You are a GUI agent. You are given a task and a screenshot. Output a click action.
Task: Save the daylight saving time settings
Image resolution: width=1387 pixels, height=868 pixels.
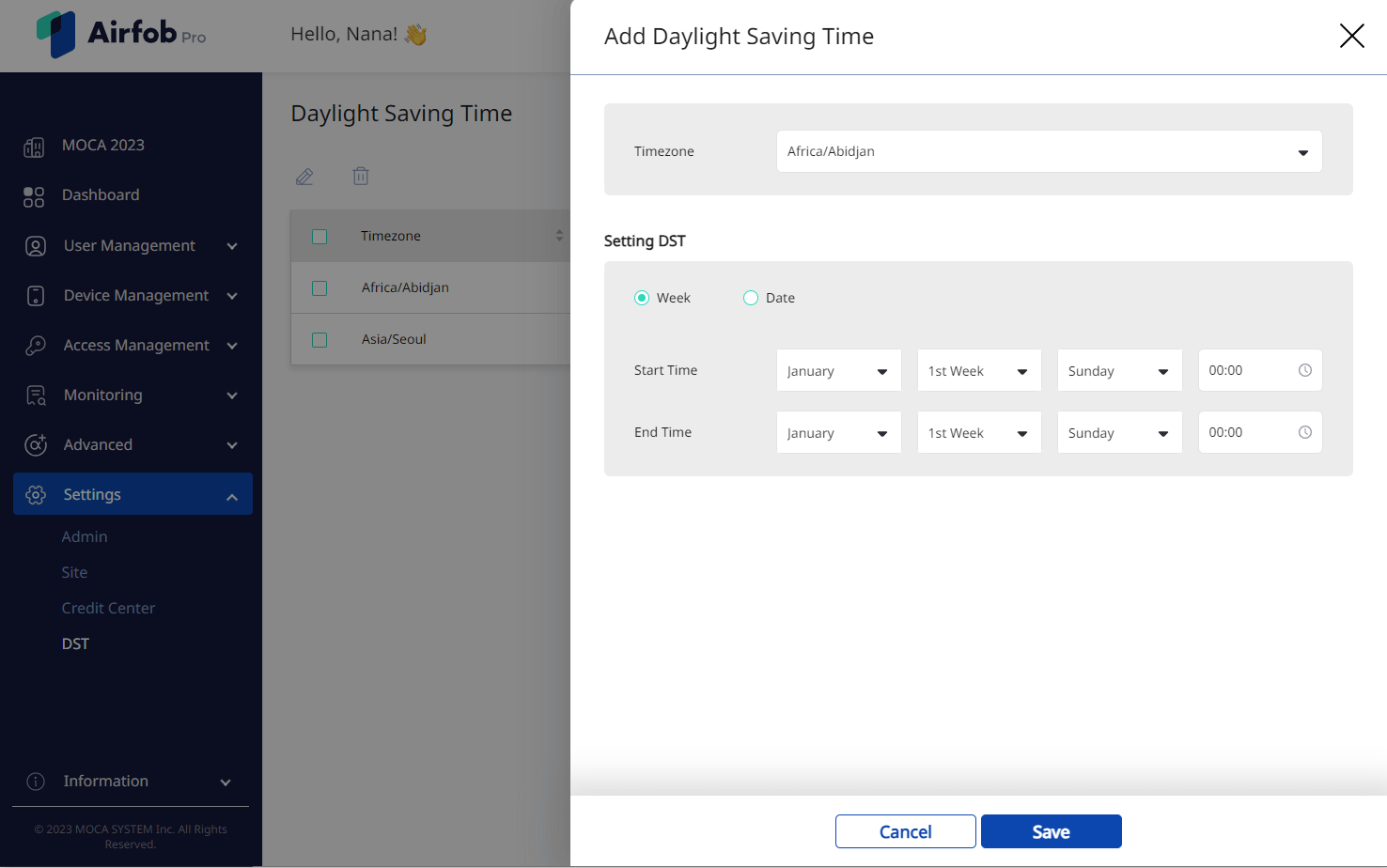[1051, 831]
